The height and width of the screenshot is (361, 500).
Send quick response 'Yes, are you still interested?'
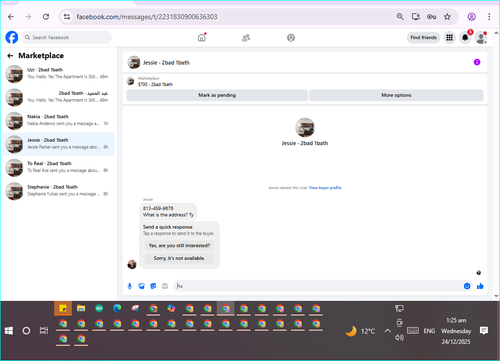[x=179, y=245]
